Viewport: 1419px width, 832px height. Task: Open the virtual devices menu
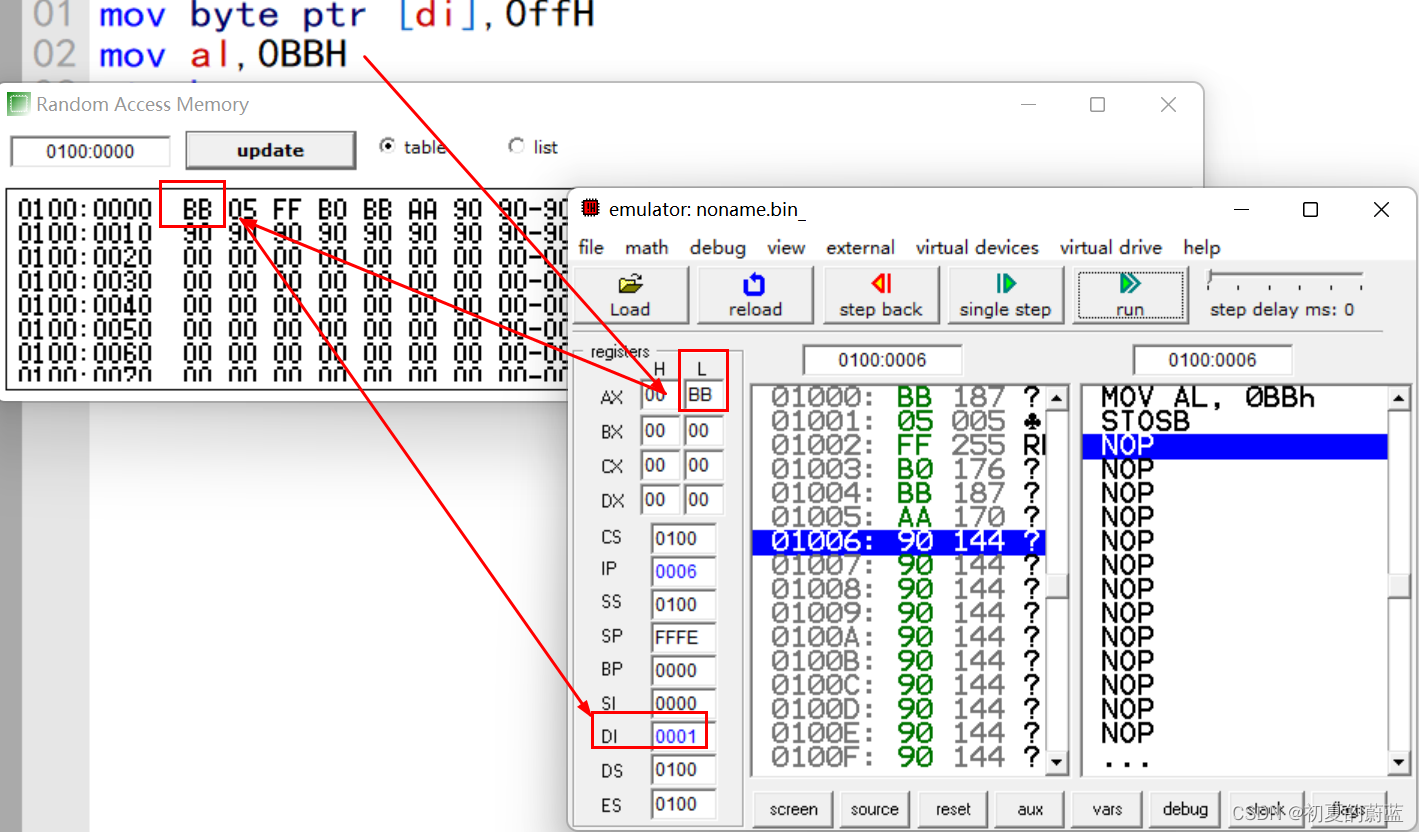point(977,247)
